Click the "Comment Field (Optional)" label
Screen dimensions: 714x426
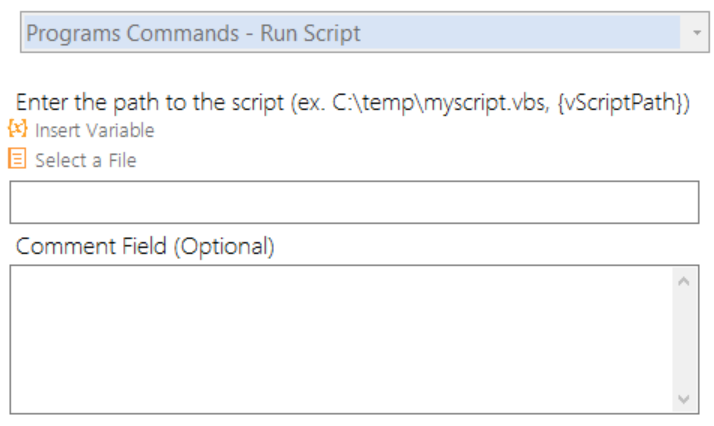pos(145,246)
